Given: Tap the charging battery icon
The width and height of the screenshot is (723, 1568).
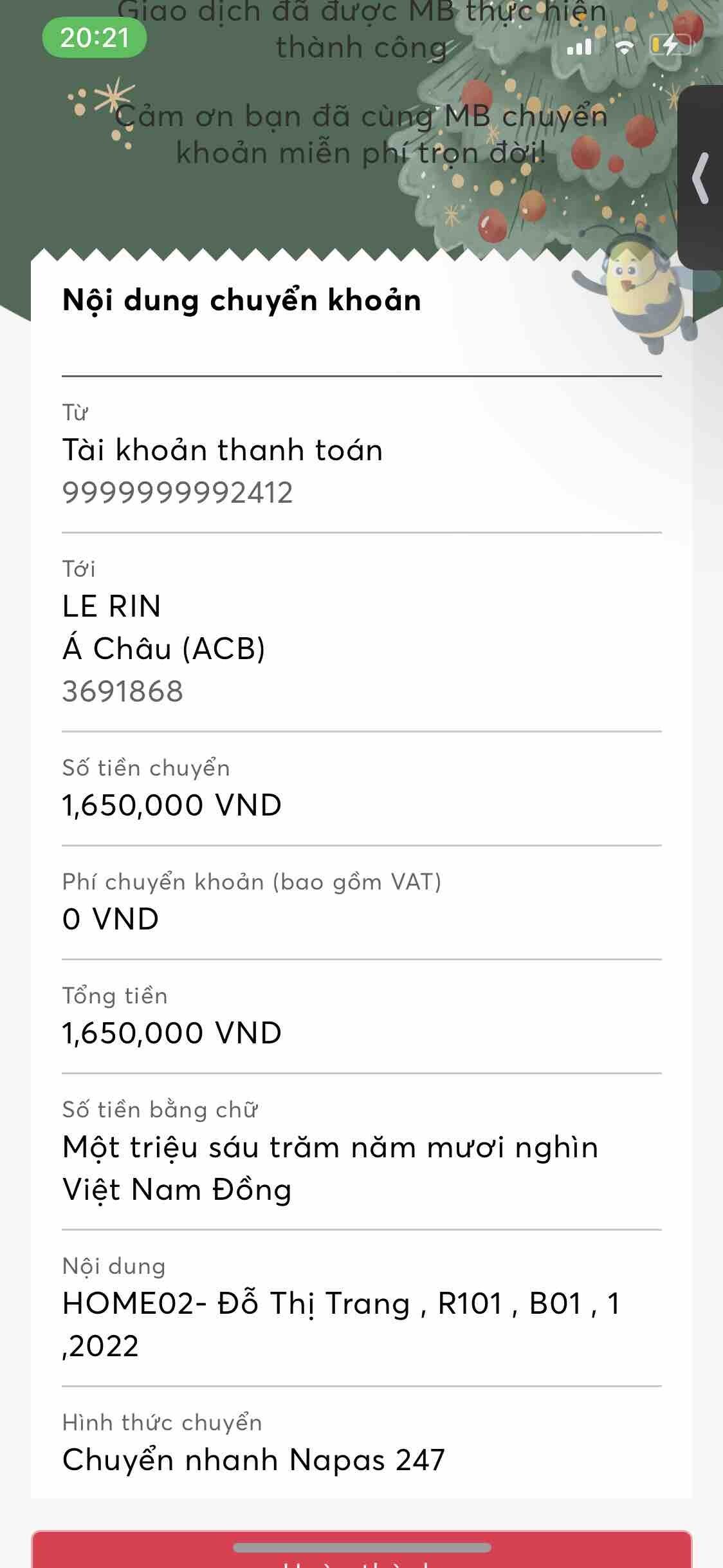Looking at the screenshot, I should (x=670, y=44).
